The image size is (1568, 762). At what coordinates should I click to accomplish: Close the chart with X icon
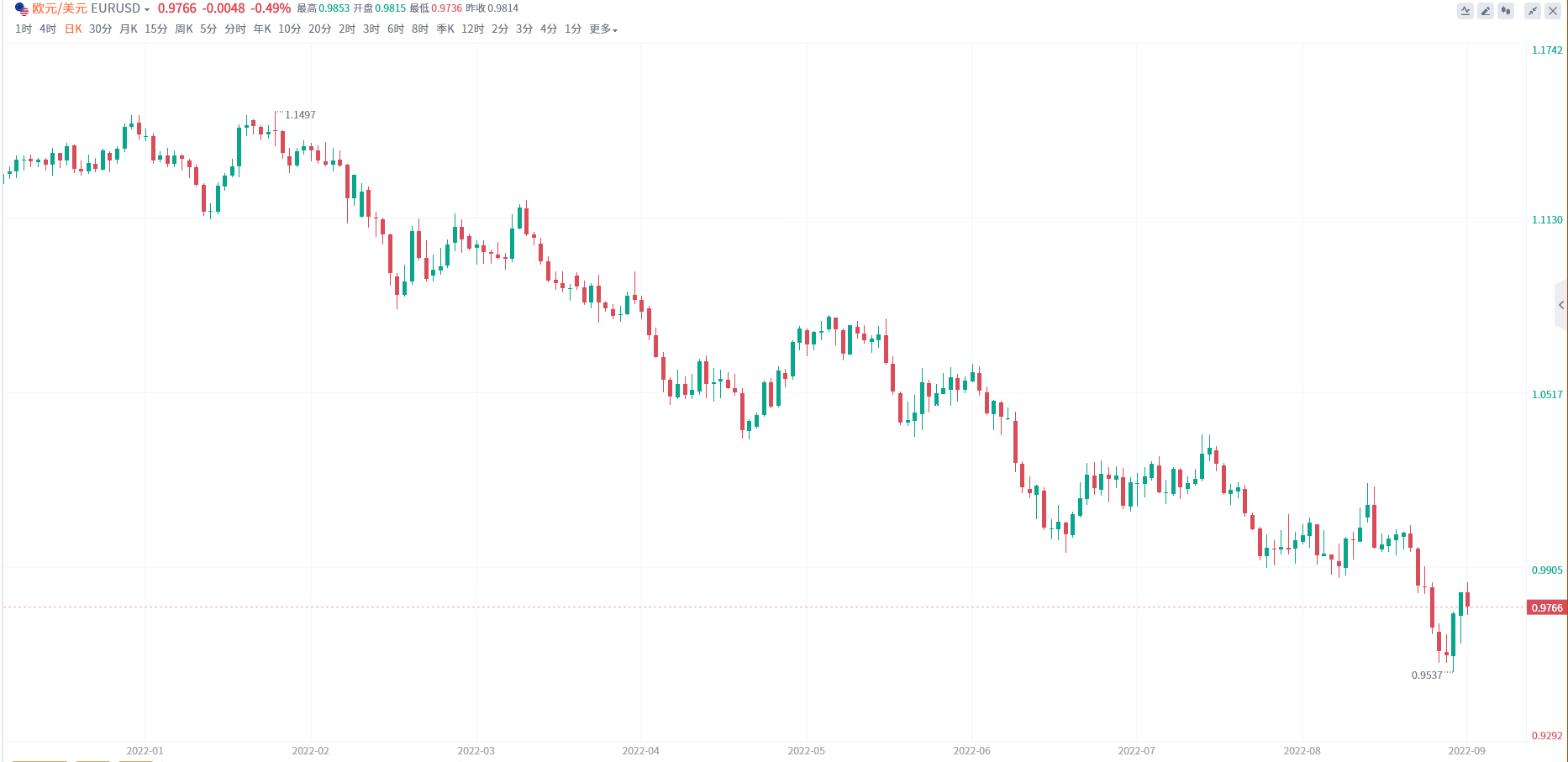[1553, 11]
